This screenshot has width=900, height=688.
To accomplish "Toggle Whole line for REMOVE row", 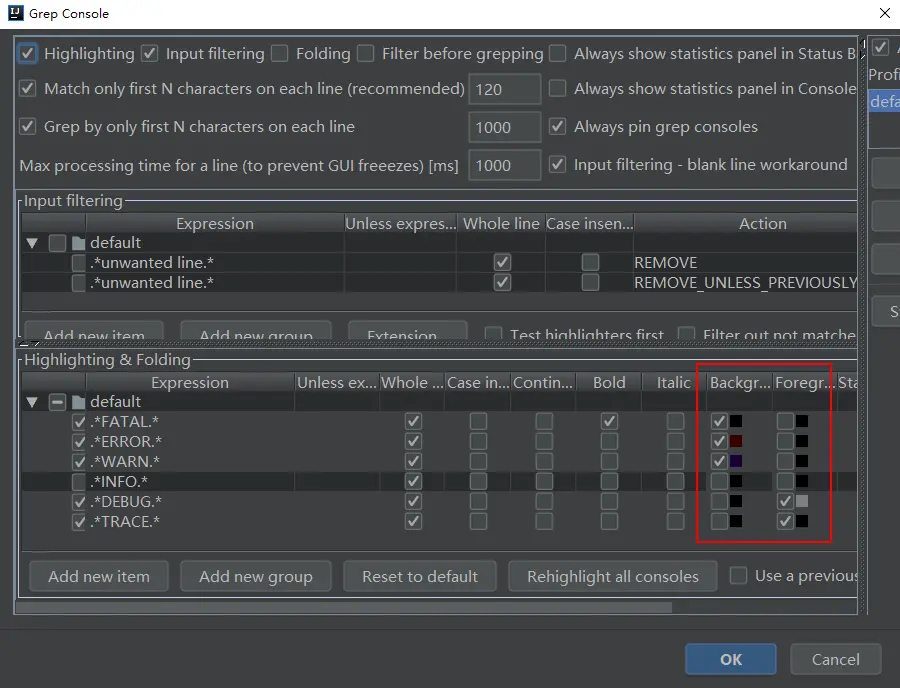I will coord(502,262).
